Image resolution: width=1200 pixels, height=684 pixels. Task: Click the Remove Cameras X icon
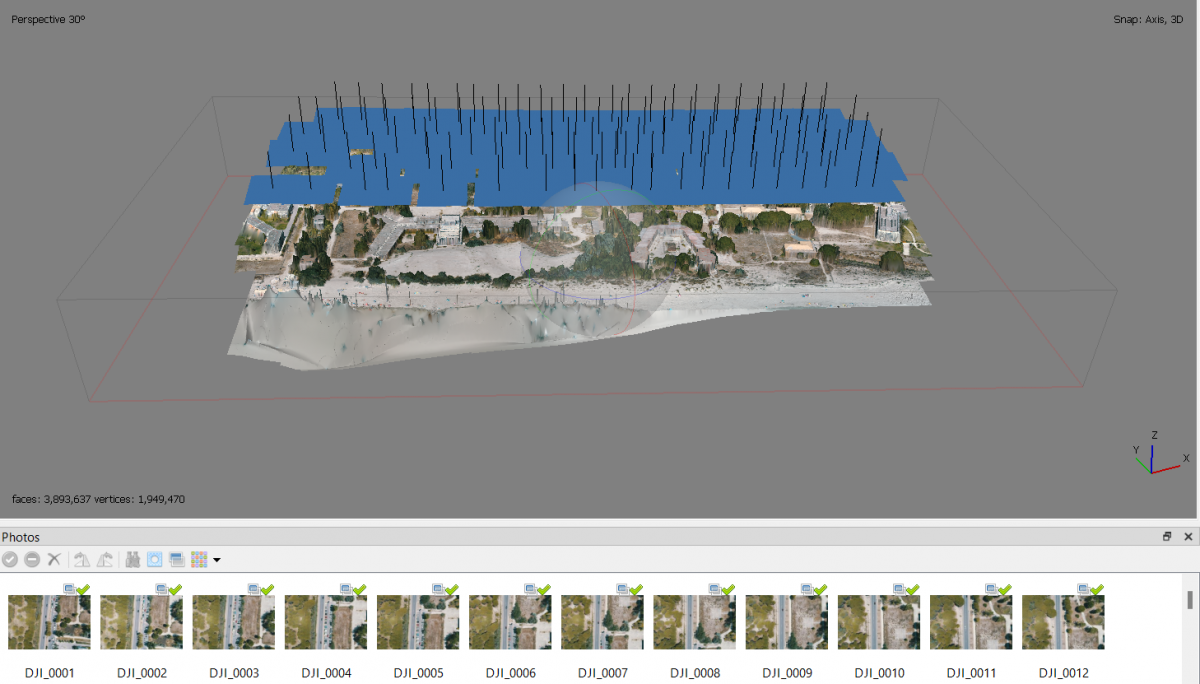(x=55, y=560)
